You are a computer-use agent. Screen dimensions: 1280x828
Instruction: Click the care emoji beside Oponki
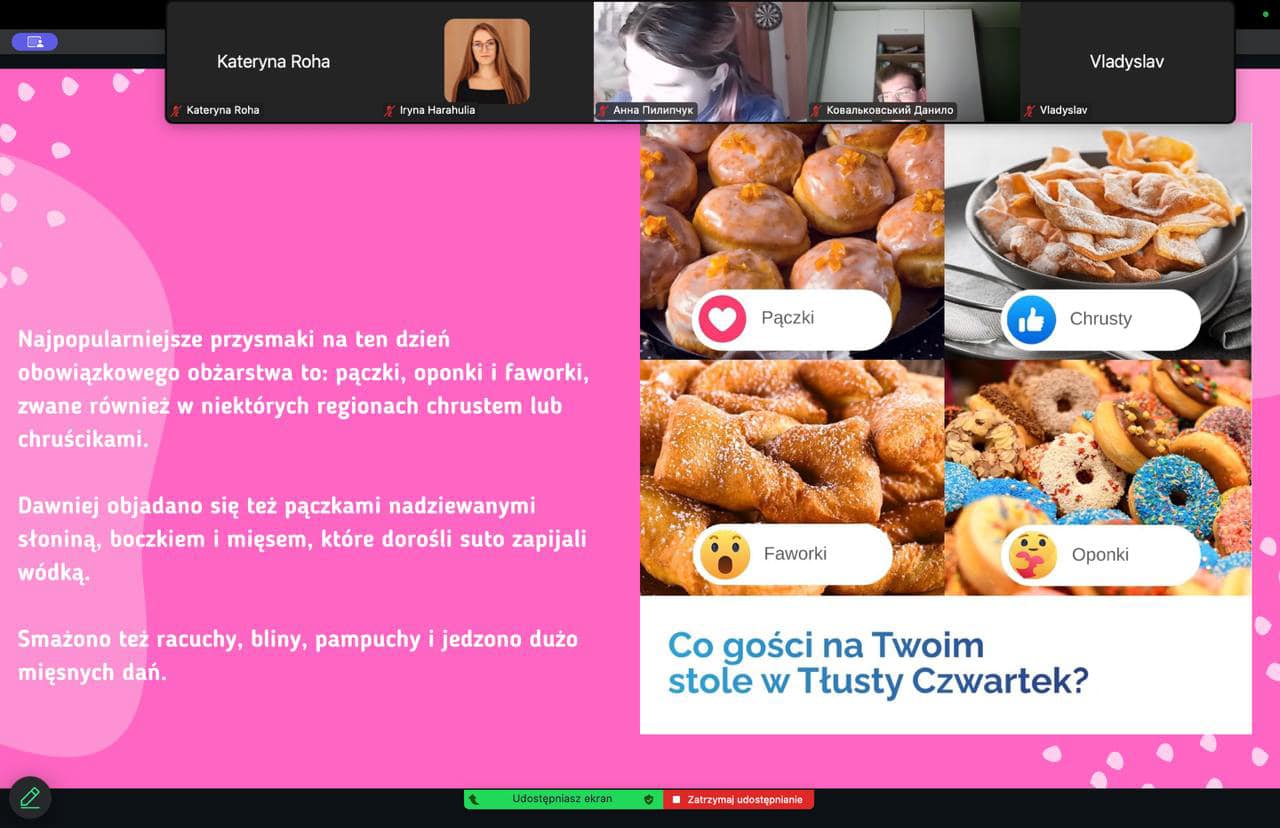point(1032,555)
